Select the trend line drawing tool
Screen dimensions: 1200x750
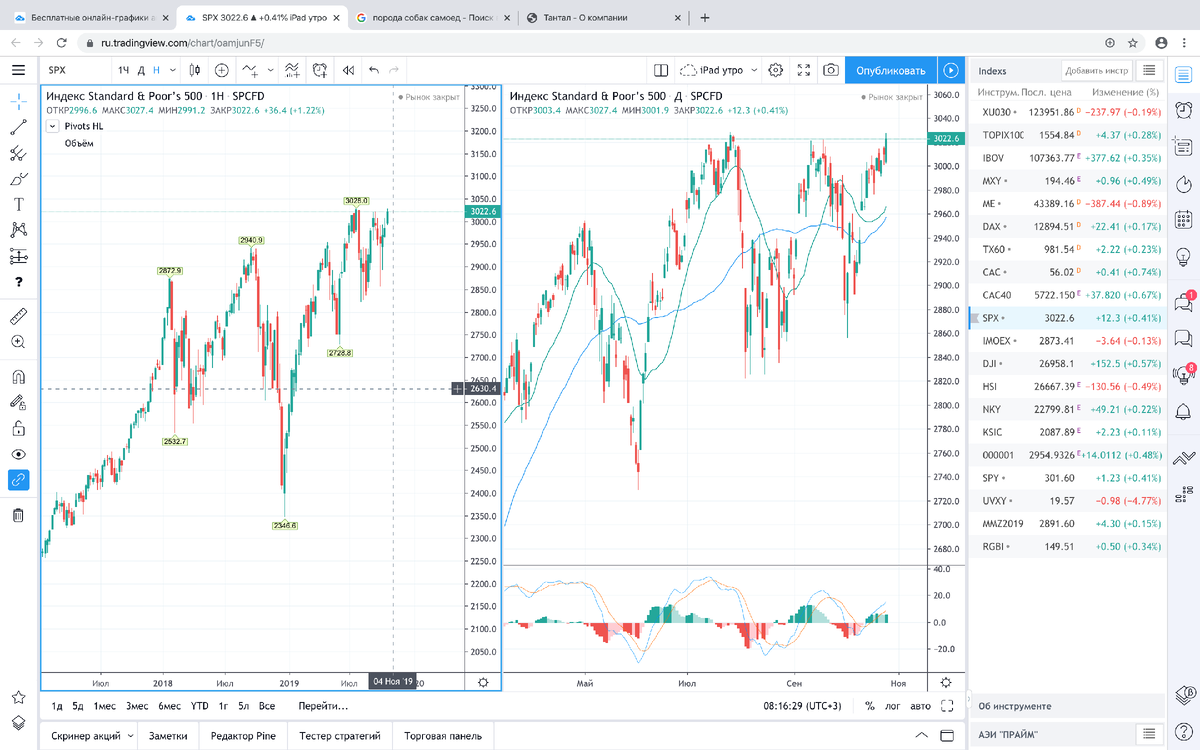click(18, 127)
